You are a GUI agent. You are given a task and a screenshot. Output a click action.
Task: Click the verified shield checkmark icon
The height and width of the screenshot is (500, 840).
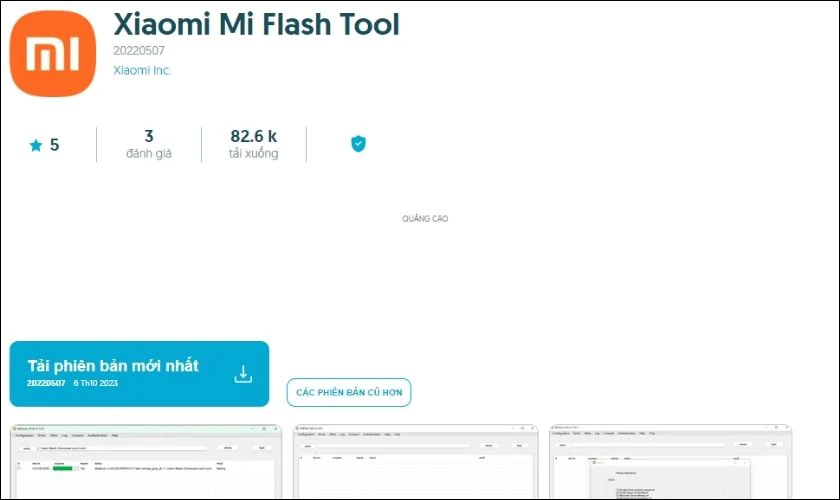coord(358,144)
